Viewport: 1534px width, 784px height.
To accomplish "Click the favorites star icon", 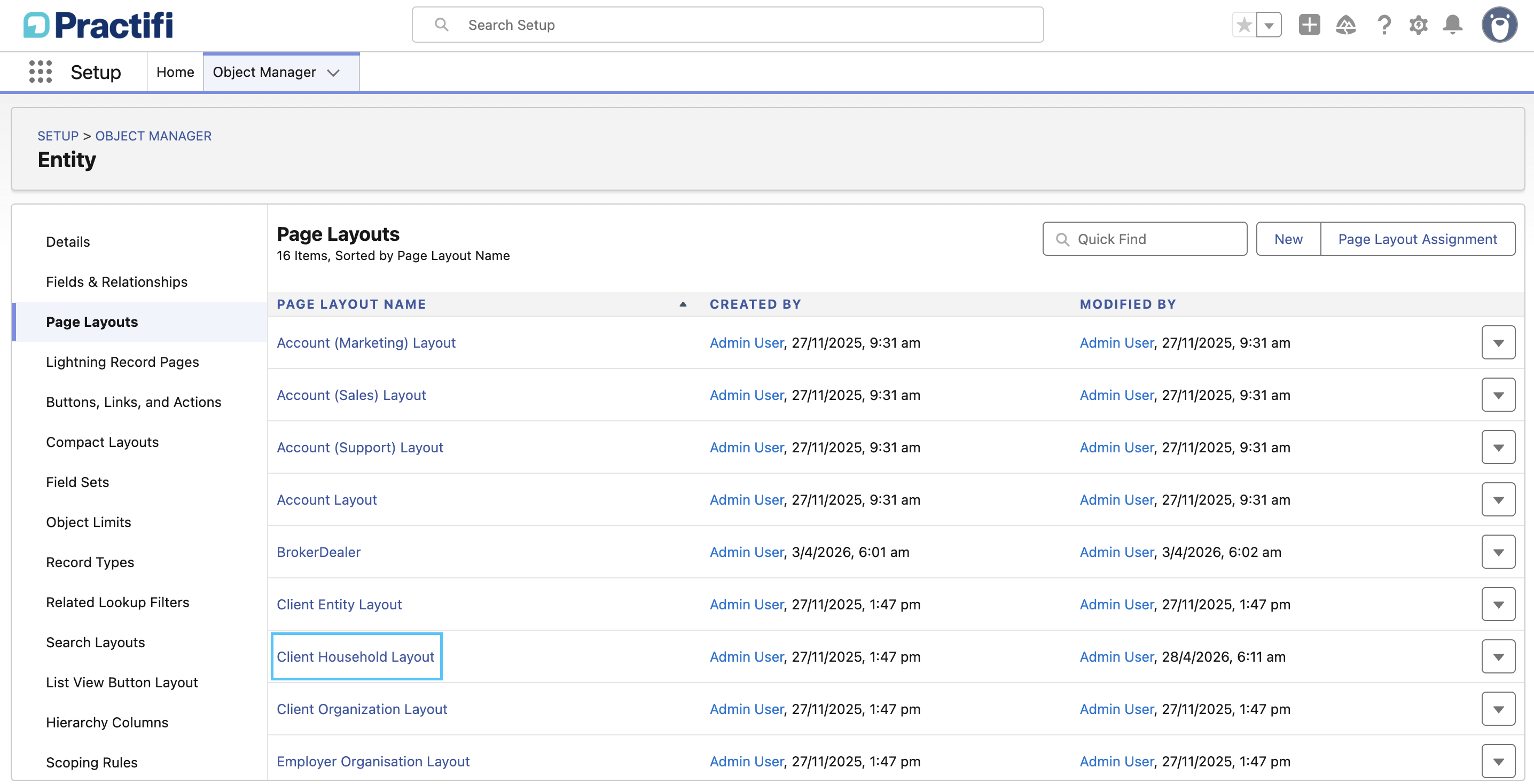I will (1244, 25).
